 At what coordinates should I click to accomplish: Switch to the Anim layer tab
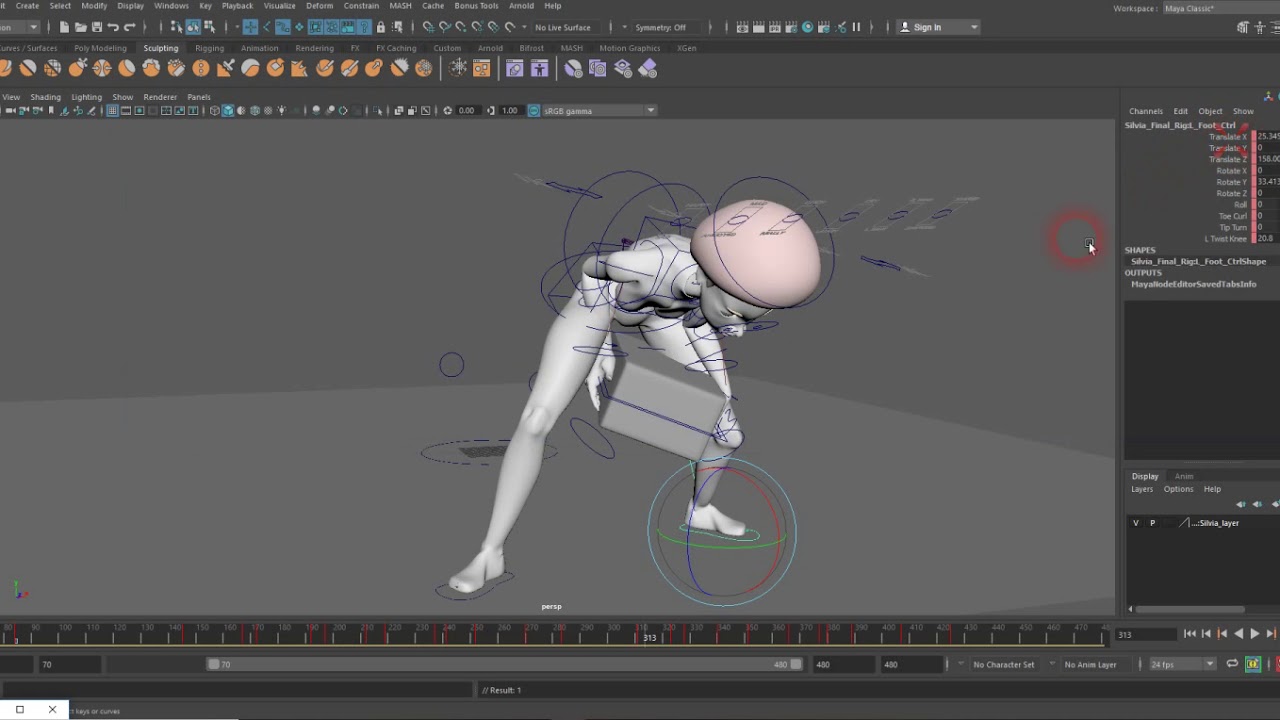[1184, 476]
